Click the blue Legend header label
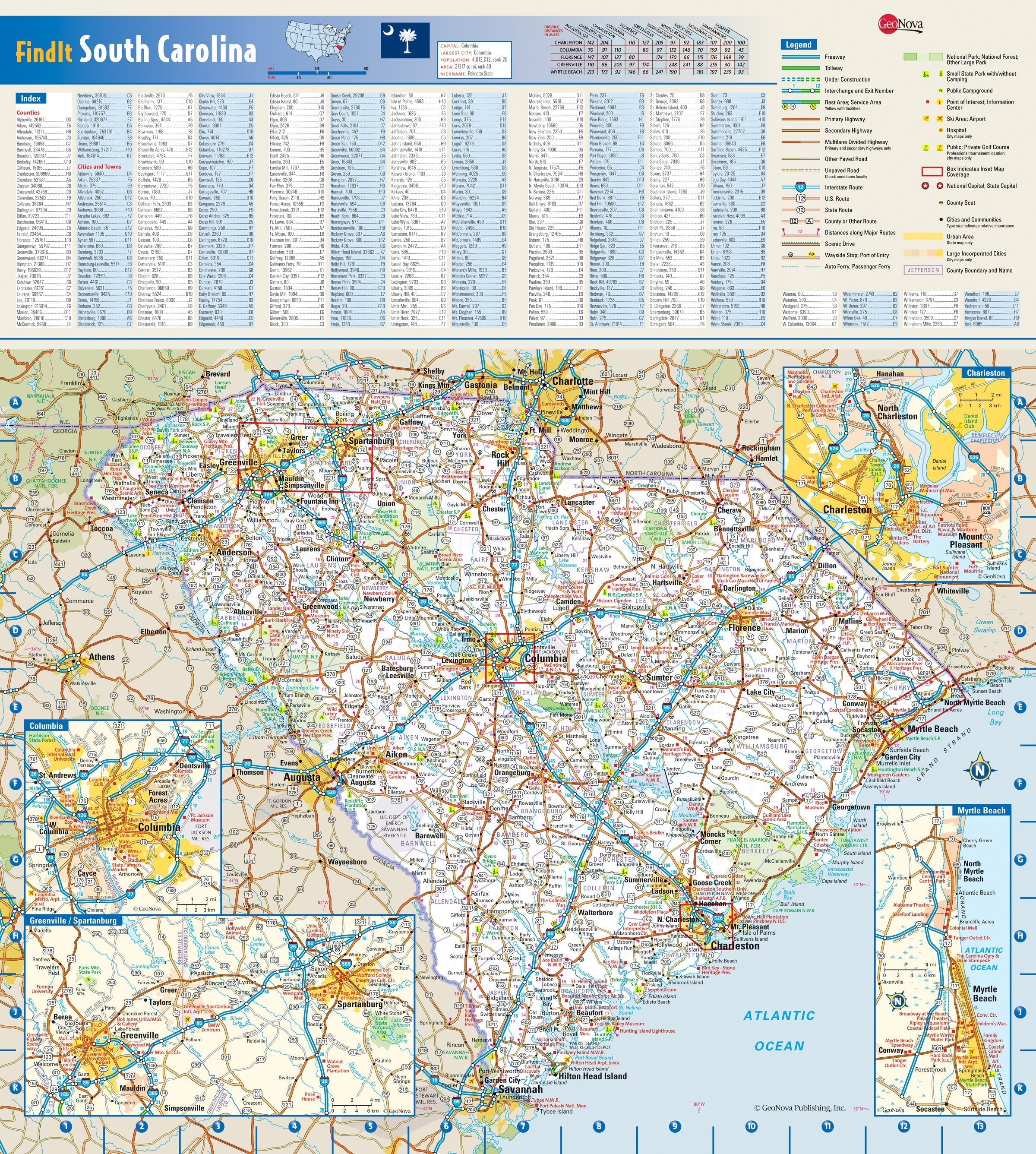Screen dimensions: 1036x1154 (x=799, y=44)
